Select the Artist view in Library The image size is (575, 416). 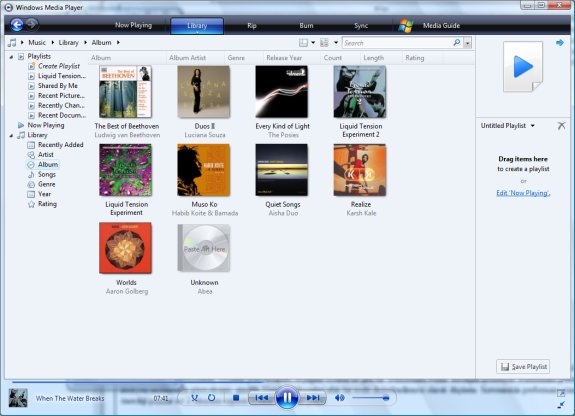tap(45, 155)
